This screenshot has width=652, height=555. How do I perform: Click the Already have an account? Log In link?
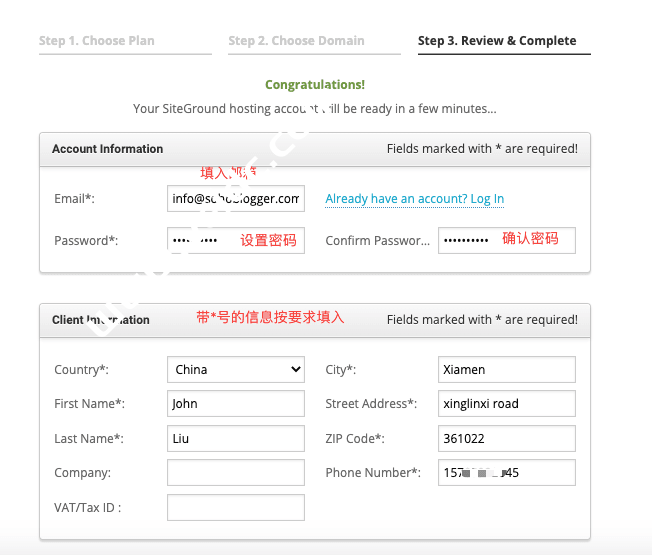[414, 199]
